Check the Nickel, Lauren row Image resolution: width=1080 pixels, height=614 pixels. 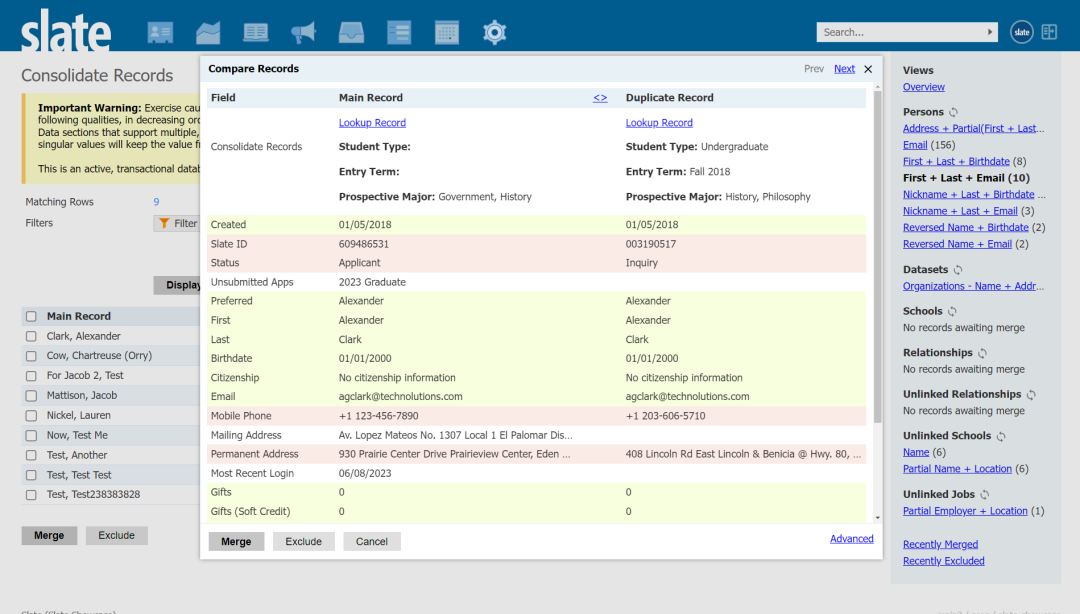pyautogui.click(x=31, y=416)
